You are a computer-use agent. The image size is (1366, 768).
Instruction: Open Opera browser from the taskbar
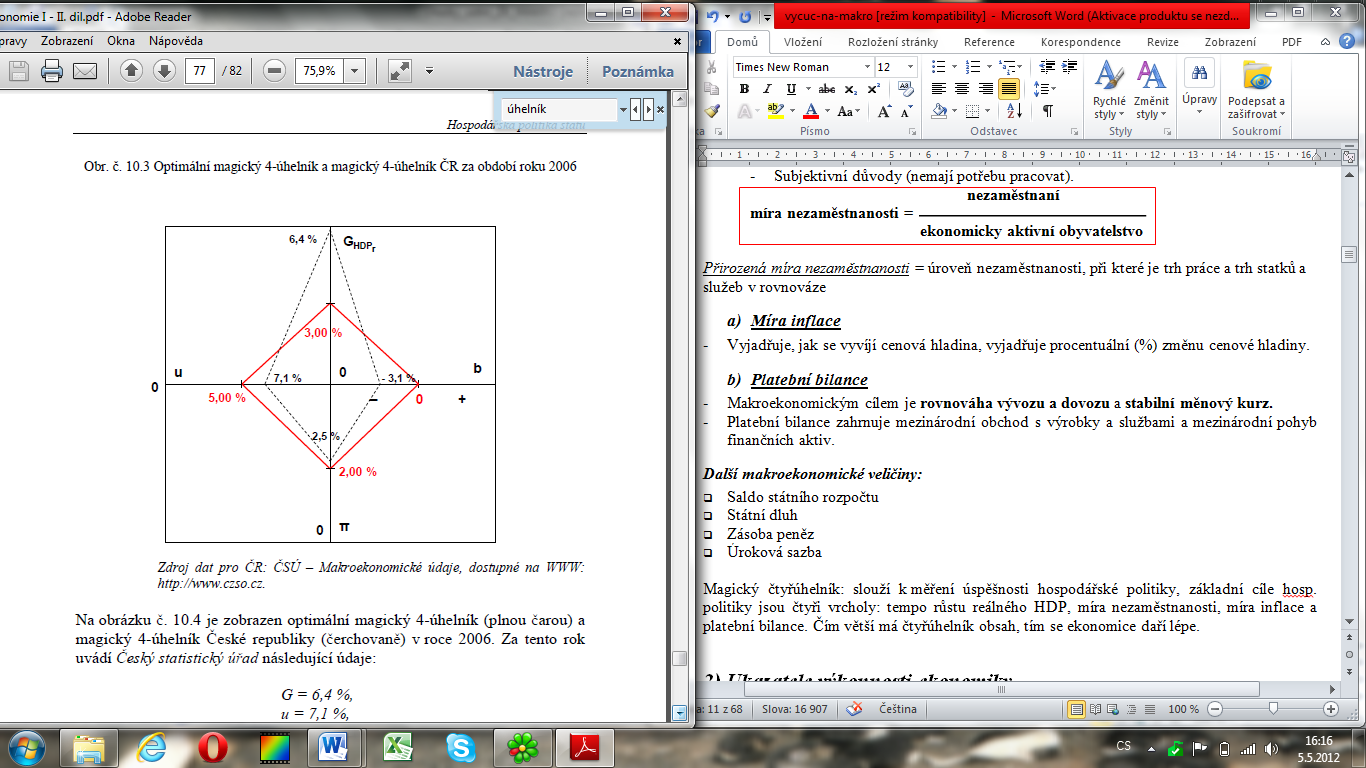click(212, 746)
